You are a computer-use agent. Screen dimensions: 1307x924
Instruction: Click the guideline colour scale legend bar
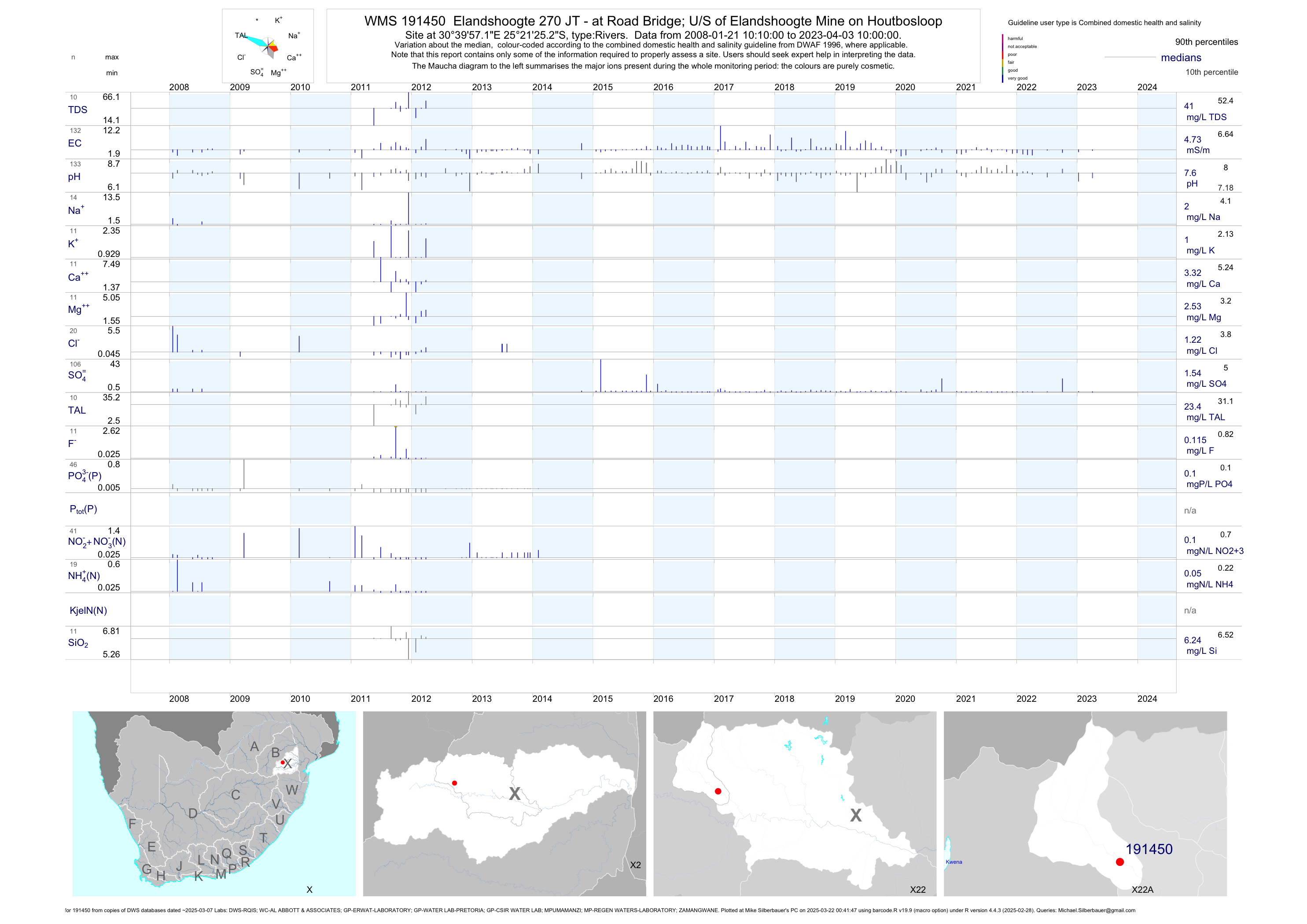point(1002,58)
